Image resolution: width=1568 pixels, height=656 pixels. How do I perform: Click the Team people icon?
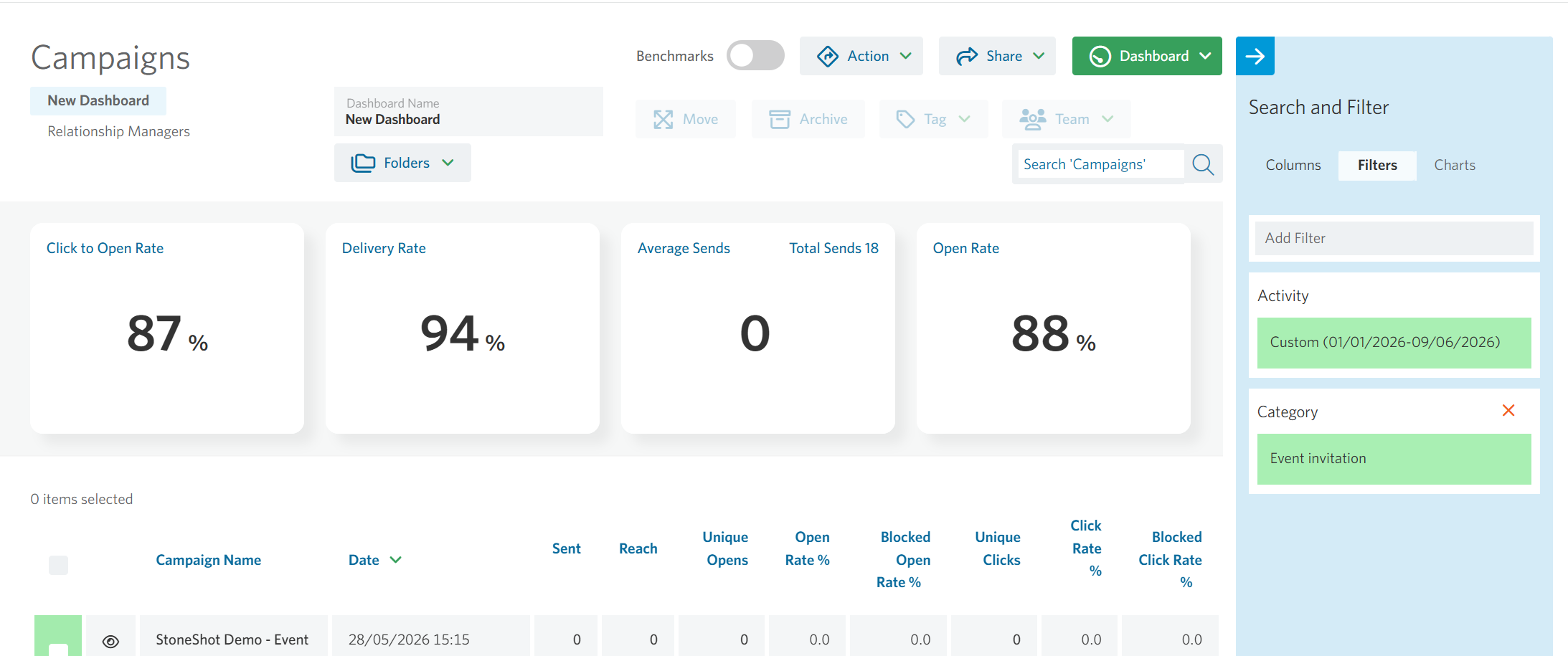click(1032, 119)
